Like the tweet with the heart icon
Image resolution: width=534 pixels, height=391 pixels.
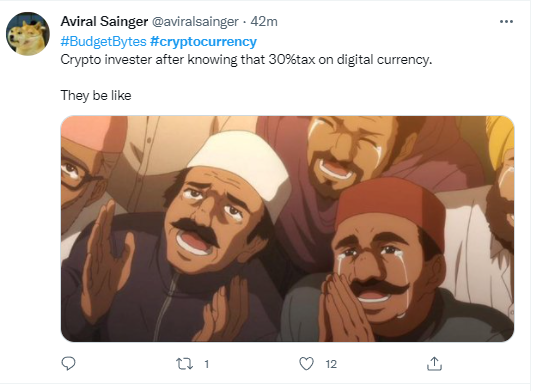(306, 363)
